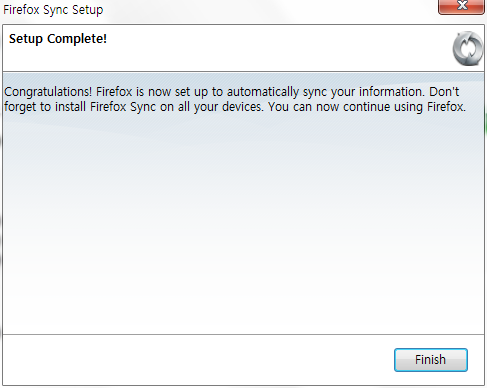Image resolution: width=487 pixels, height=388 pixels.
Task: Click the word 'Don't' ending the first line
Action: pyautogui.click(x=444, y=91)
